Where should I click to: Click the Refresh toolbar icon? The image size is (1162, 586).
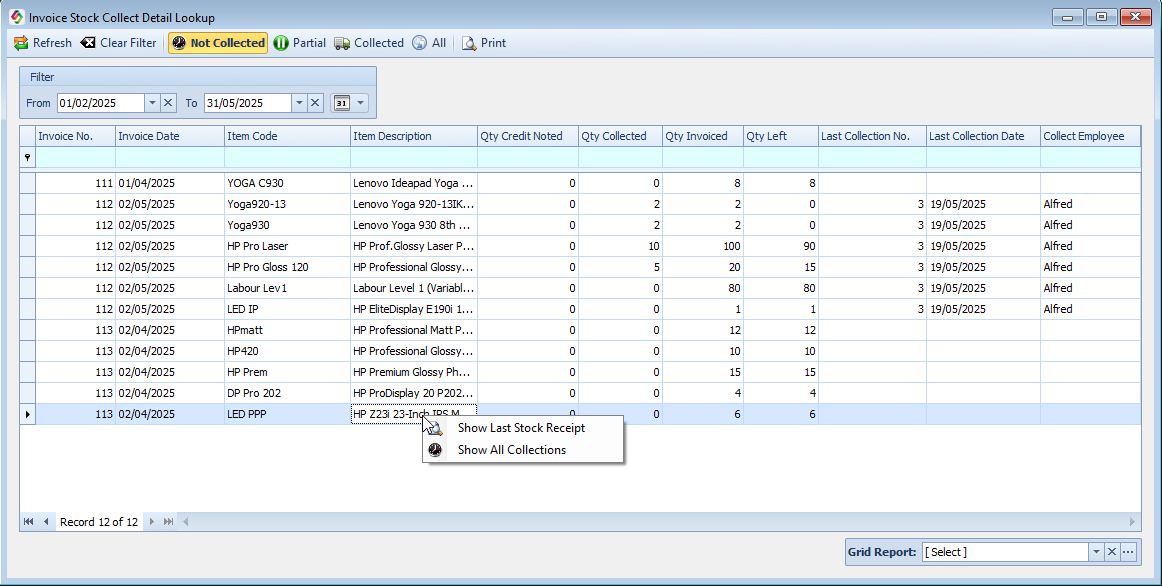(x=21, y=43)
